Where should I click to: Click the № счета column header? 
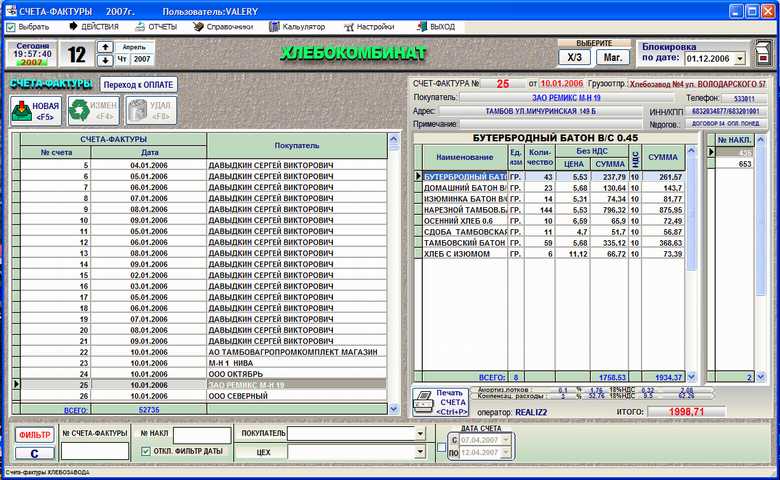click(56, 153)
